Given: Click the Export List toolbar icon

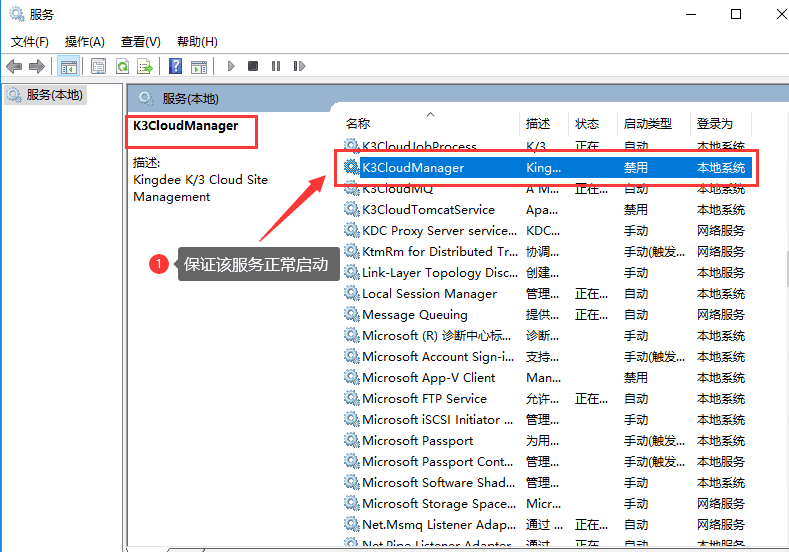Looking at the screenshot, I should [x=145, y=67].
